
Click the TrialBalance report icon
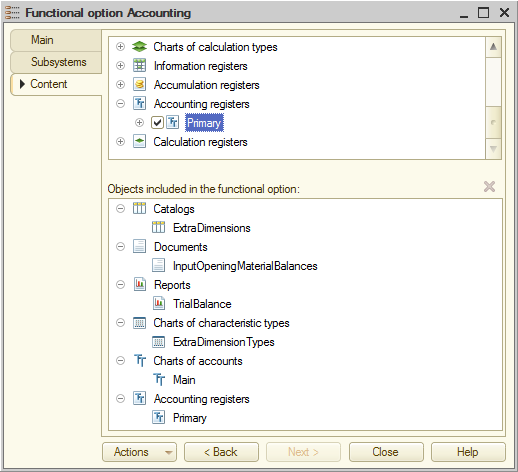158,304
